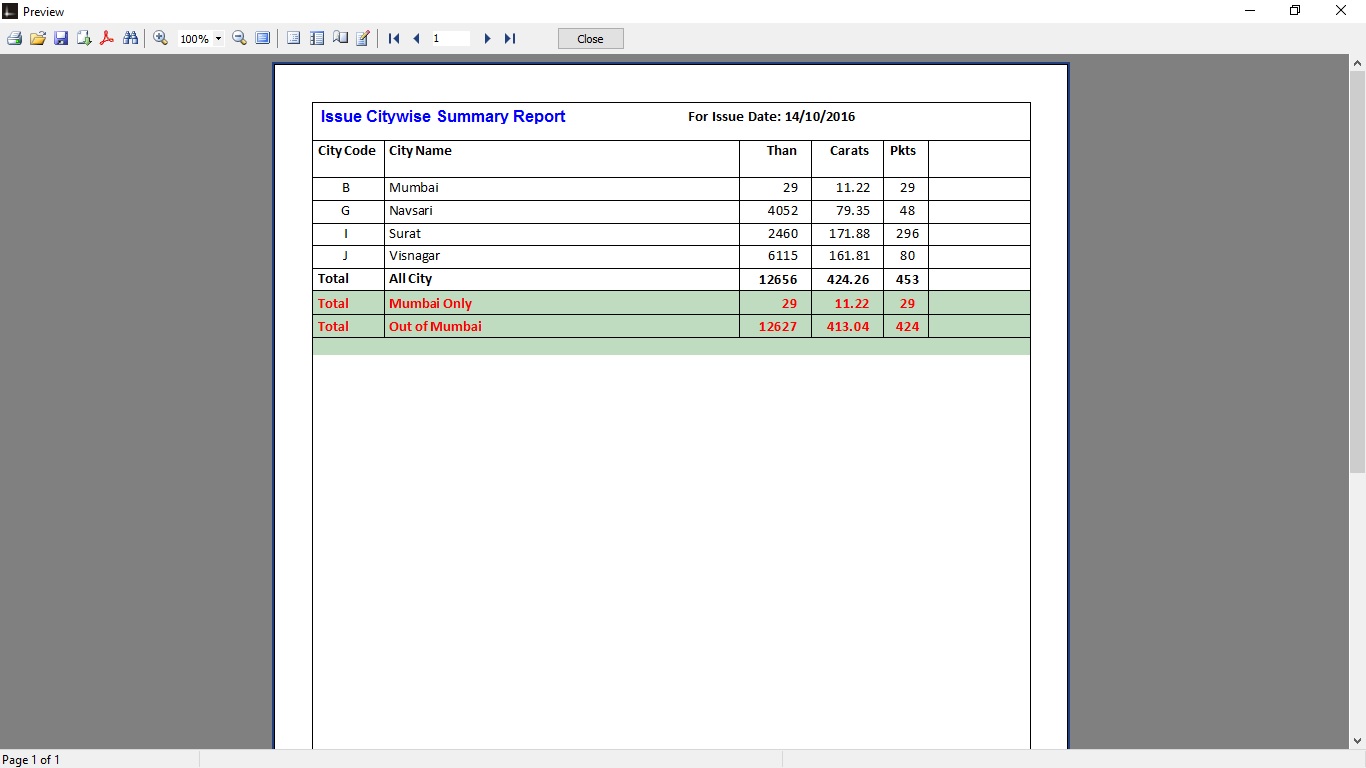Find text using binoculars icon
The image size is (1366, 768).
tap(130, 38)
